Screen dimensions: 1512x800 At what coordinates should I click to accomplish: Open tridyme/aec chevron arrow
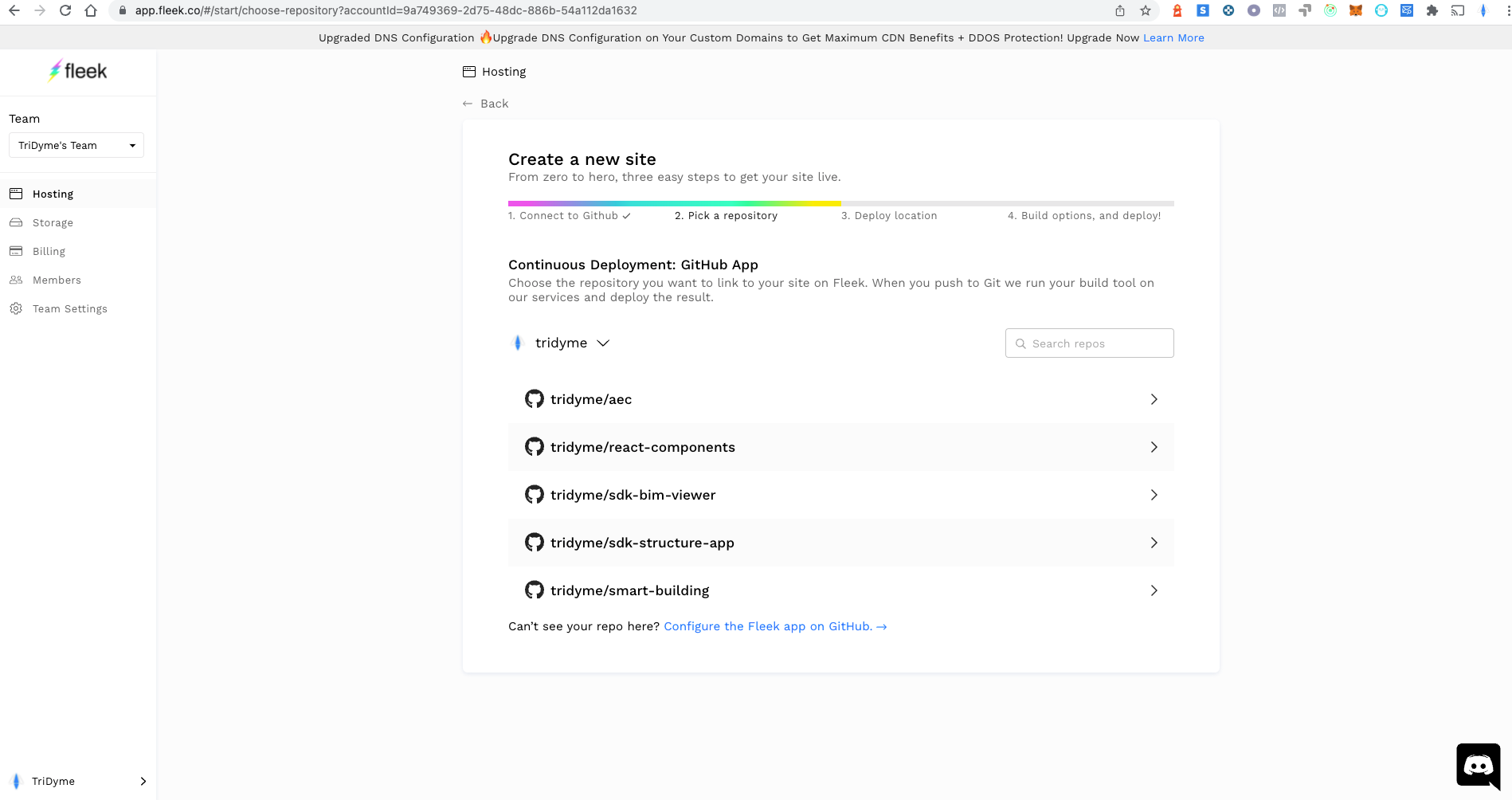click(x=1154, y=399)
